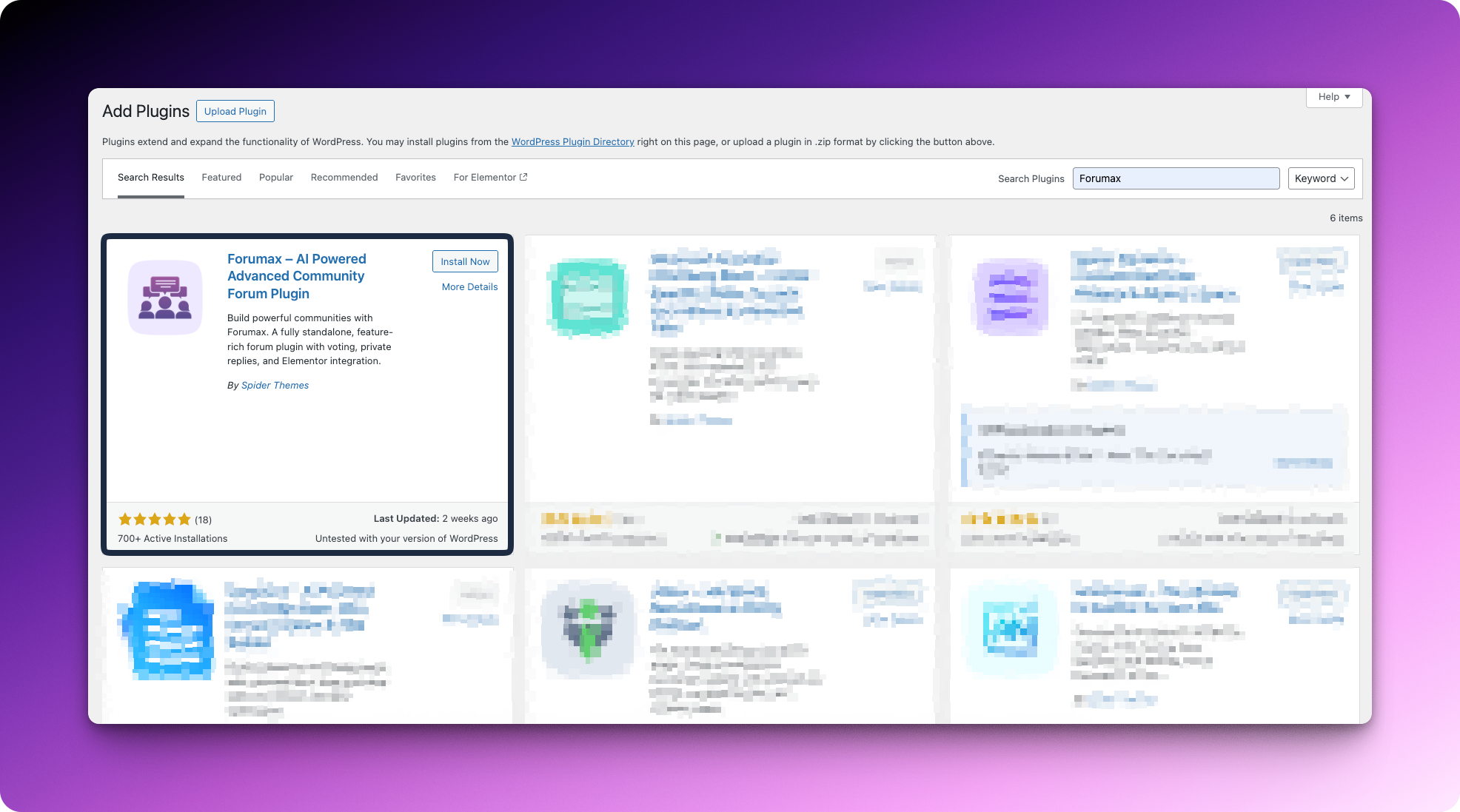Click the (18) ratings count
The width and height of the screenshot is (1460, 812).
(x=204, y=520)
